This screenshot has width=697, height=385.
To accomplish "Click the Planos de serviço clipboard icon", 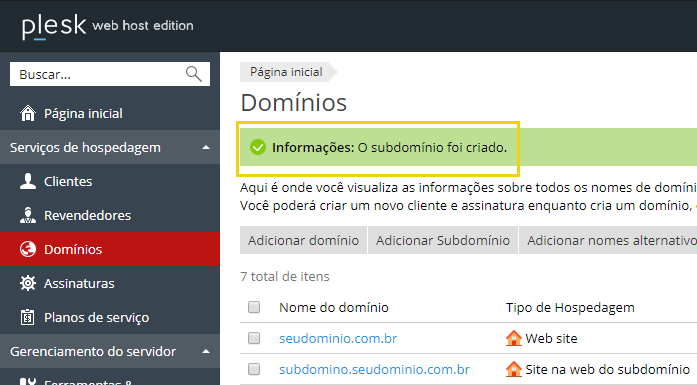I will [28, 317].
